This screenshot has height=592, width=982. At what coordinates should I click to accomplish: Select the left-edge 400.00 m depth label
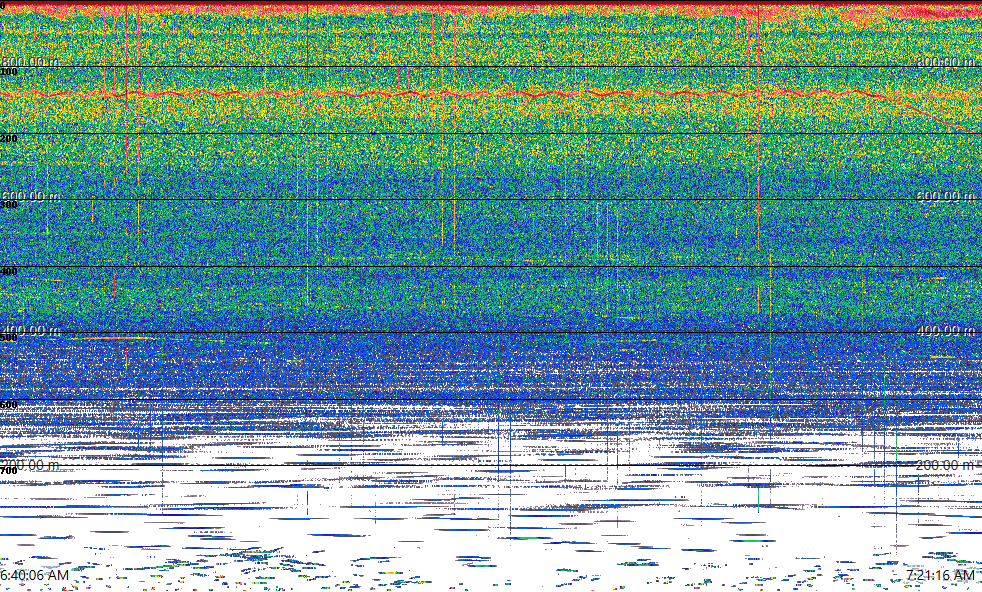click(x=30, y=330)
